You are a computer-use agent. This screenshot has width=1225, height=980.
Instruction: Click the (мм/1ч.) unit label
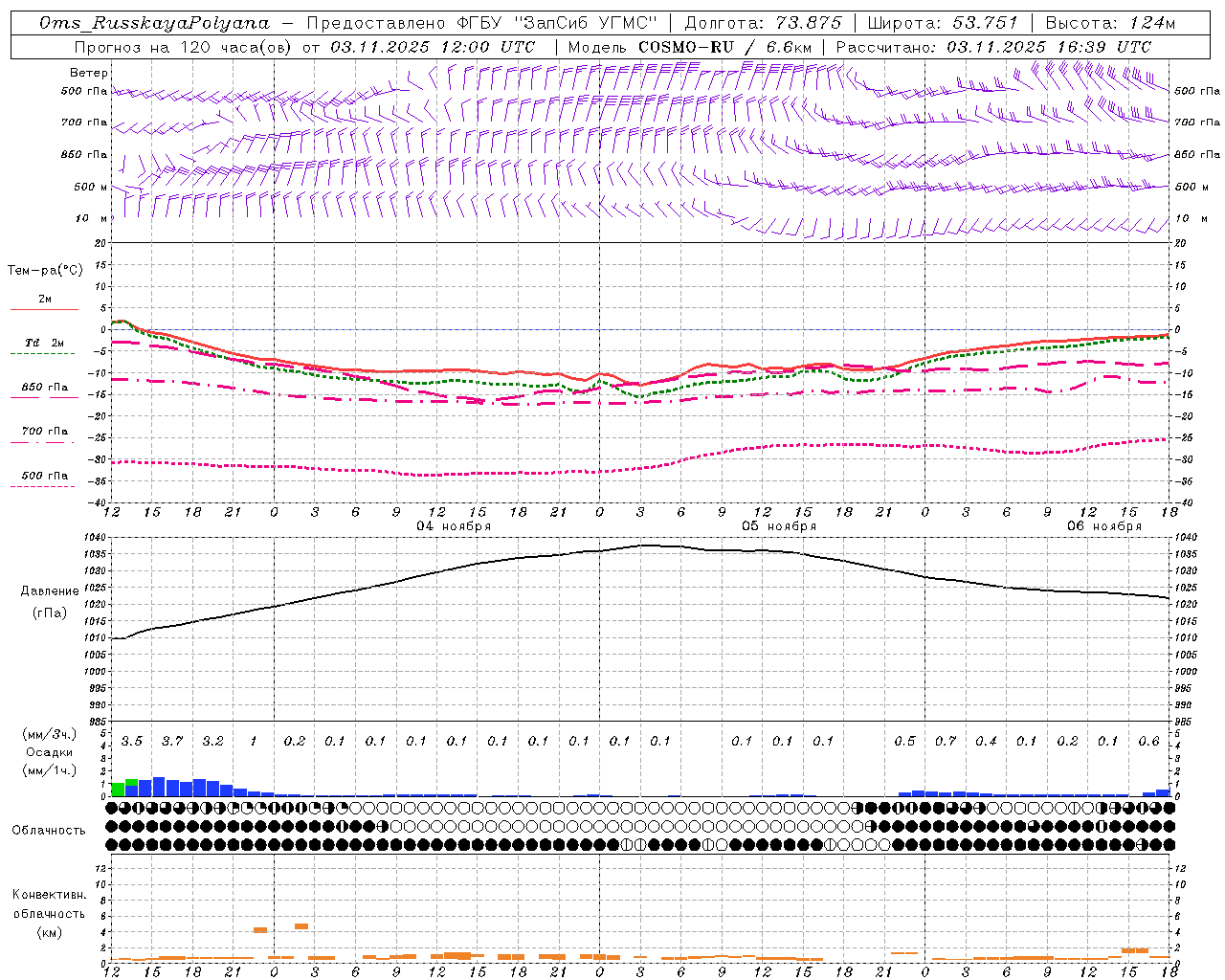coord(49,771)
